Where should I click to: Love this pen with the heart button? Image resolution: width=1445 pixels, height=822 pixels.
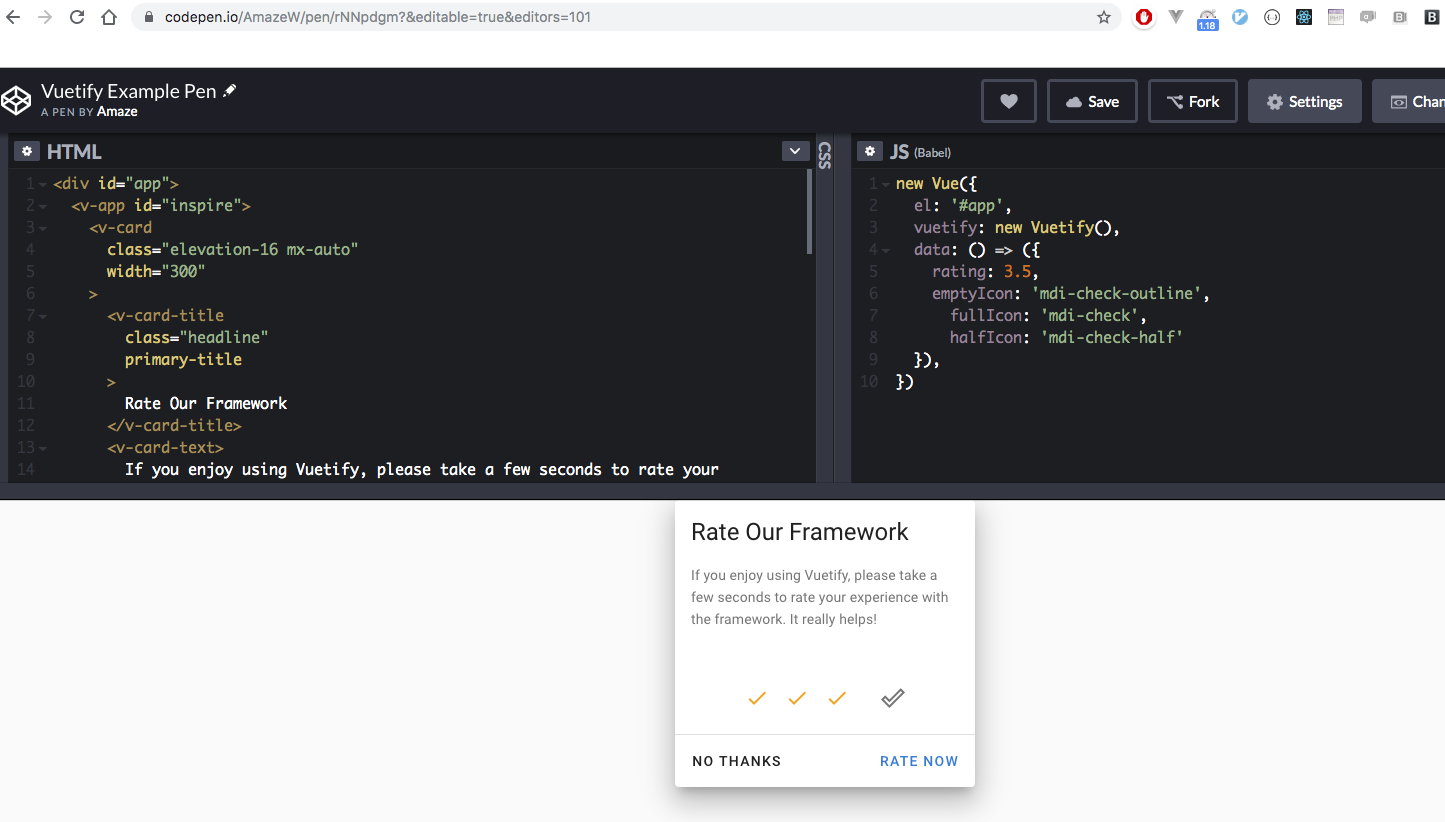pyautogui.click(x=1009, y=101)
